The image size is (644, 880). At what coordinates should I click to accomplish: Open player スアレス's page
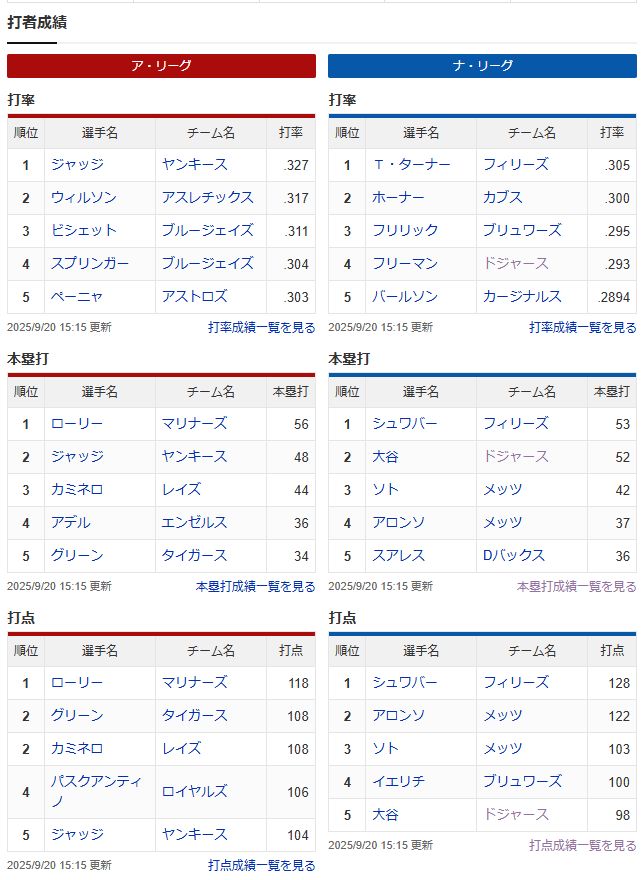point(398,556)
